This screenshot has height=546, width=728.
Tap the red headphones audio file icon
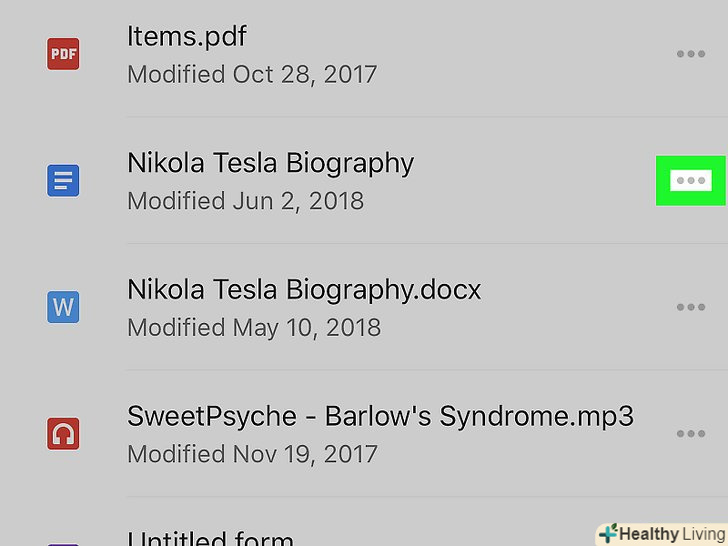[x=63, y=434]
